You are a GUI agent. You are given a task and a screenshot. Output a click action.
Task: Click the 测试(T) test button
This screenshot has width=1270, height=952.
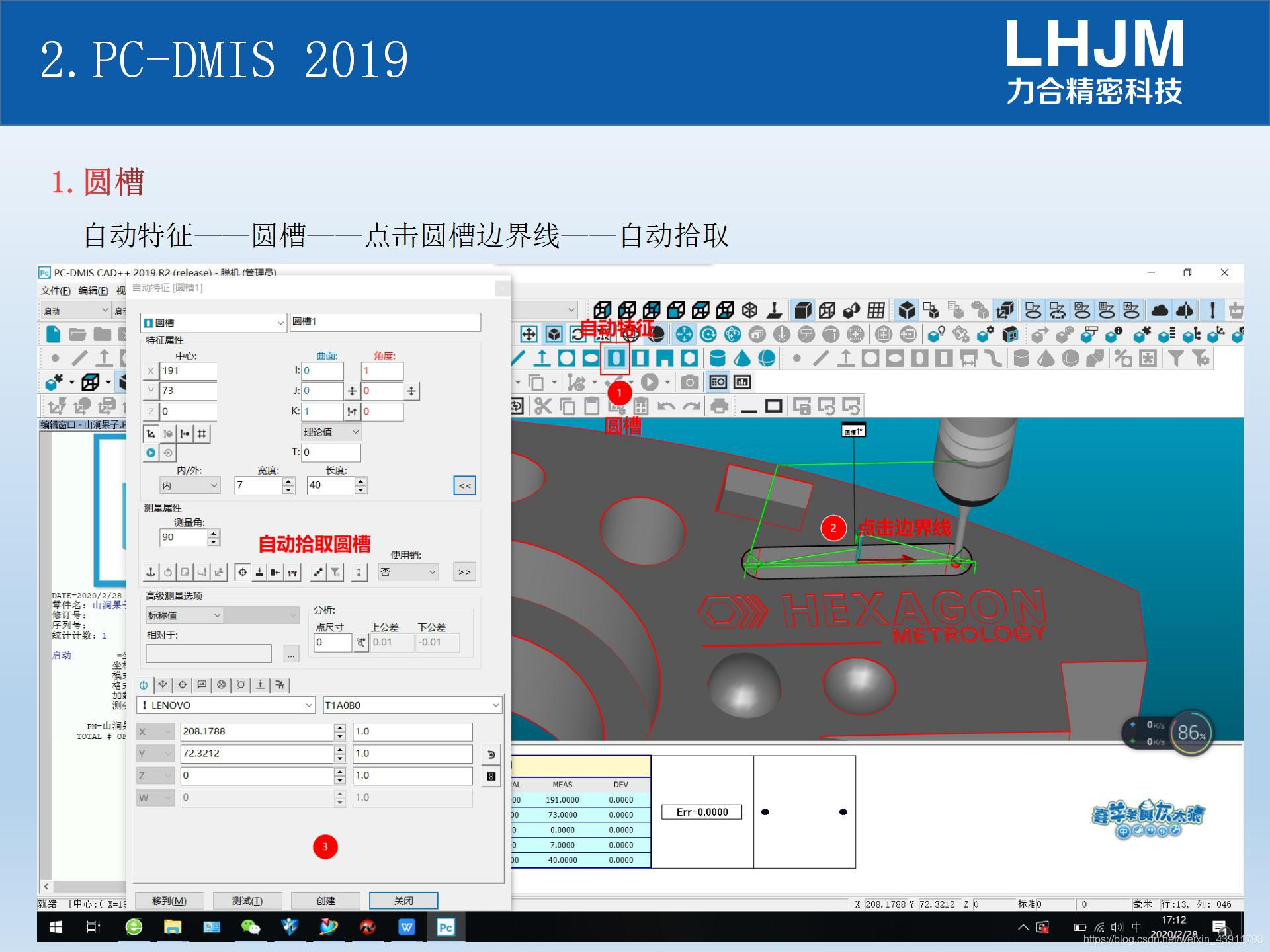[x=247, y=900]
